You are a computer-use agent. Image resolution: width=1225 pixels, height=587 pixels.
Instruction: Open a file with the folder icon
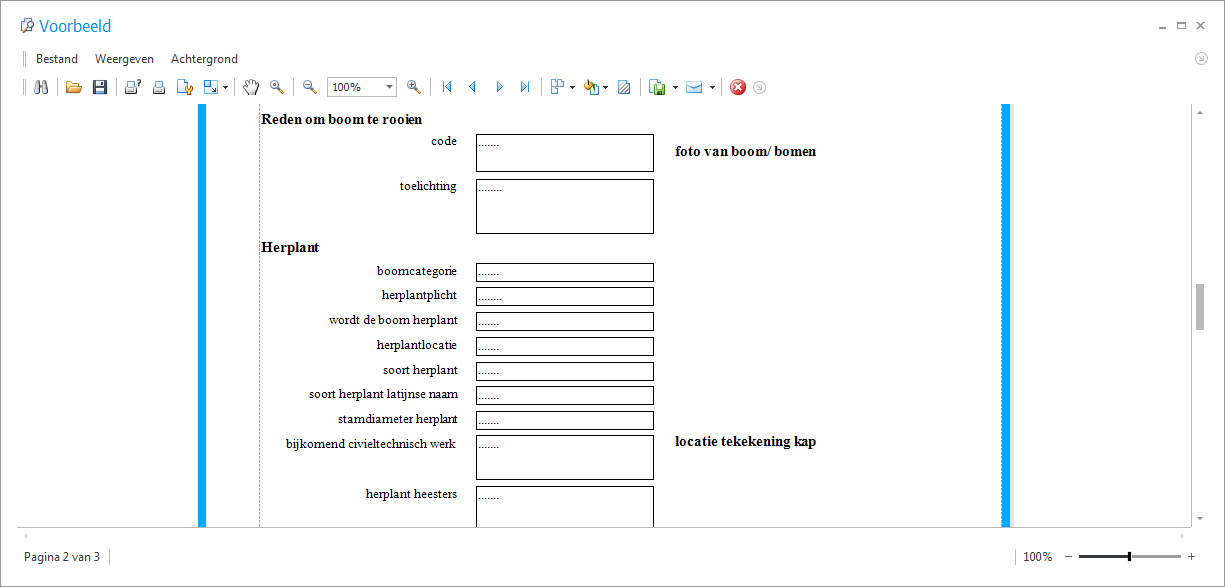(73, 87)
